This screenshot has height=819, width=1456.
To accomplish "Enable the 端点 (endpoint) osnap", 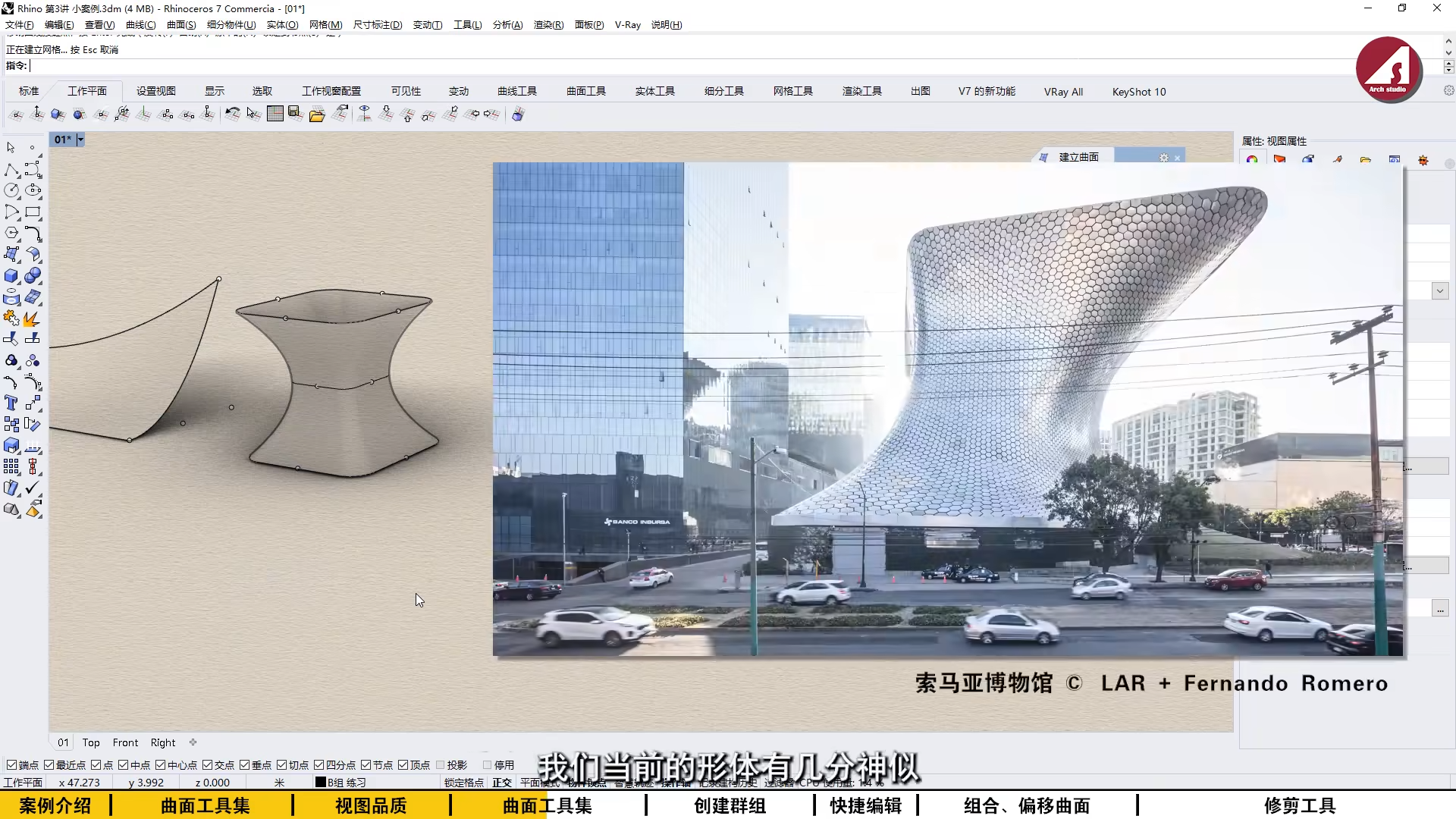I will pos(12,764).
